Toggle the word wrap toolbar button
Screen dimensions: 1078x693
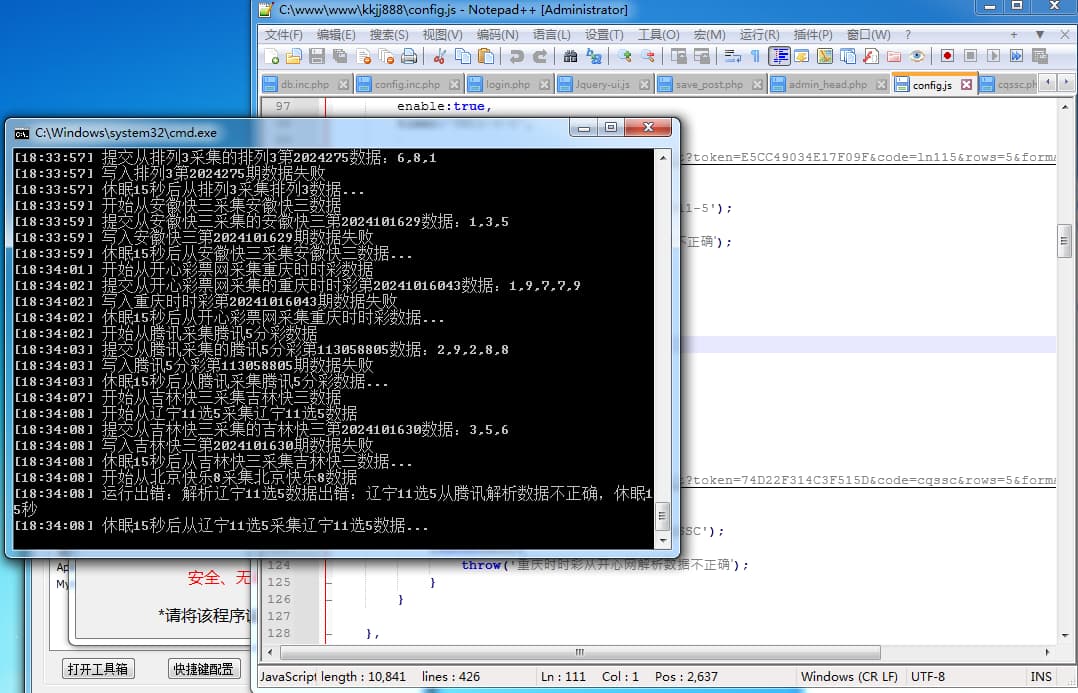(732, 57)
